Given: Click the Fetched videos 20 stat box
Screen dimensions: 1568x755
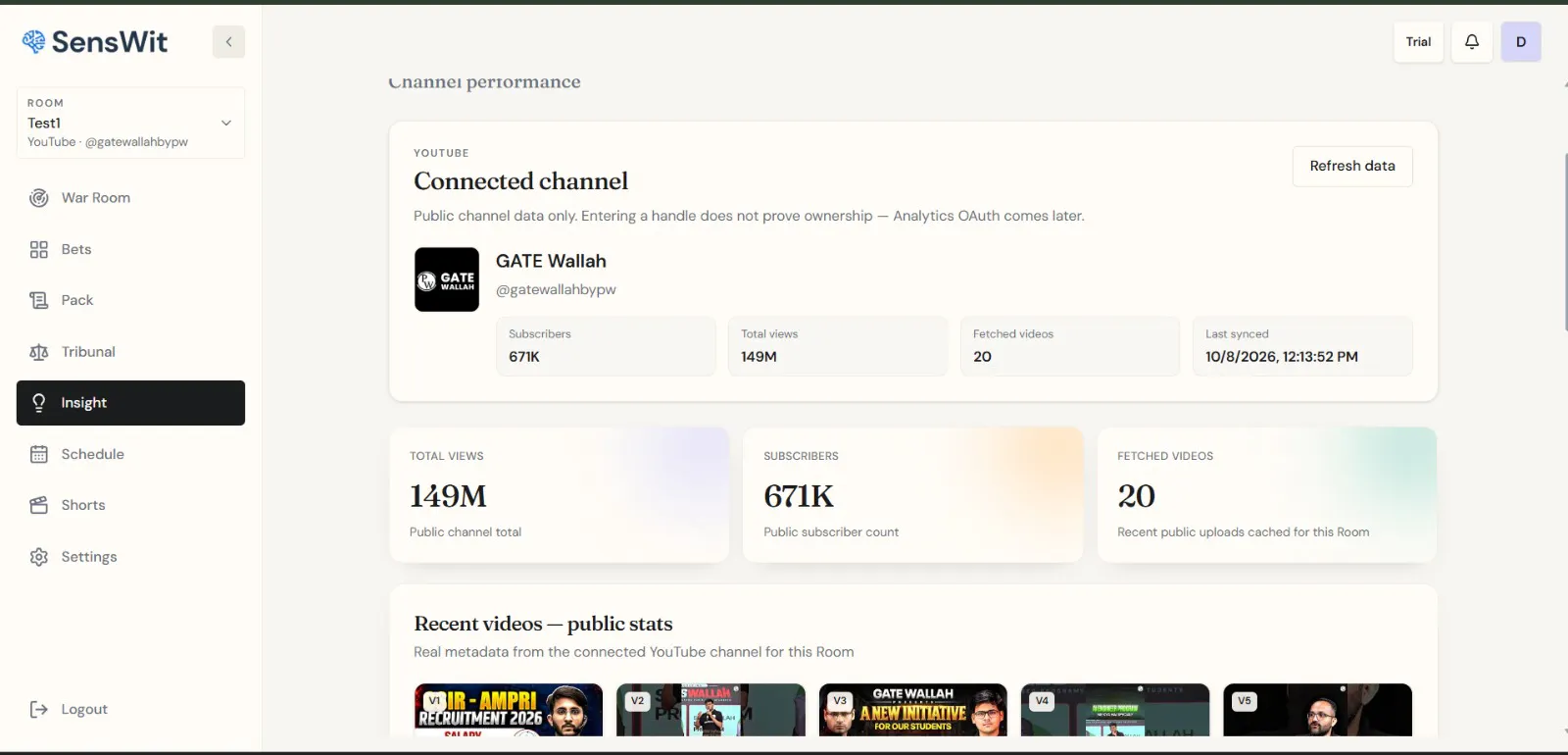Looking at the screenshot, I should pyautogui.click(x=1069, y=346).
